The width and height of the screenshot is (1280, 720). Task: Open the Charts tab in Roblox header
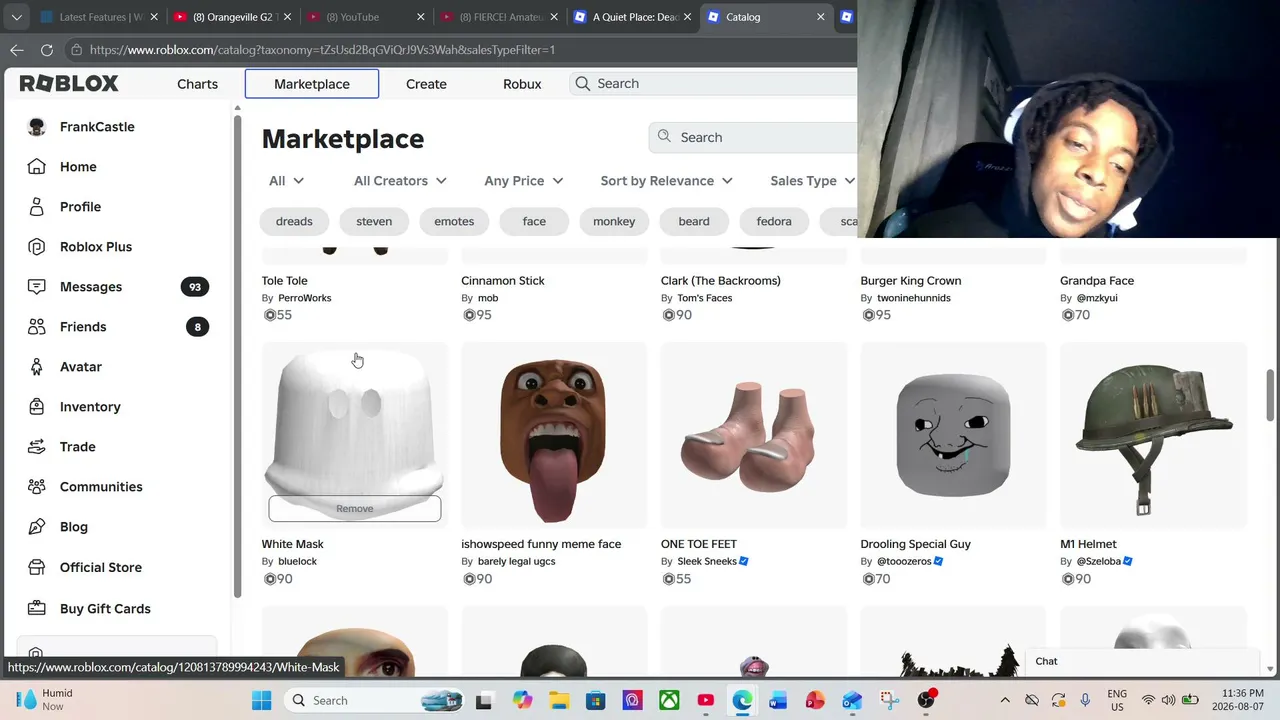pyautogui.click(x=197, y=84)
